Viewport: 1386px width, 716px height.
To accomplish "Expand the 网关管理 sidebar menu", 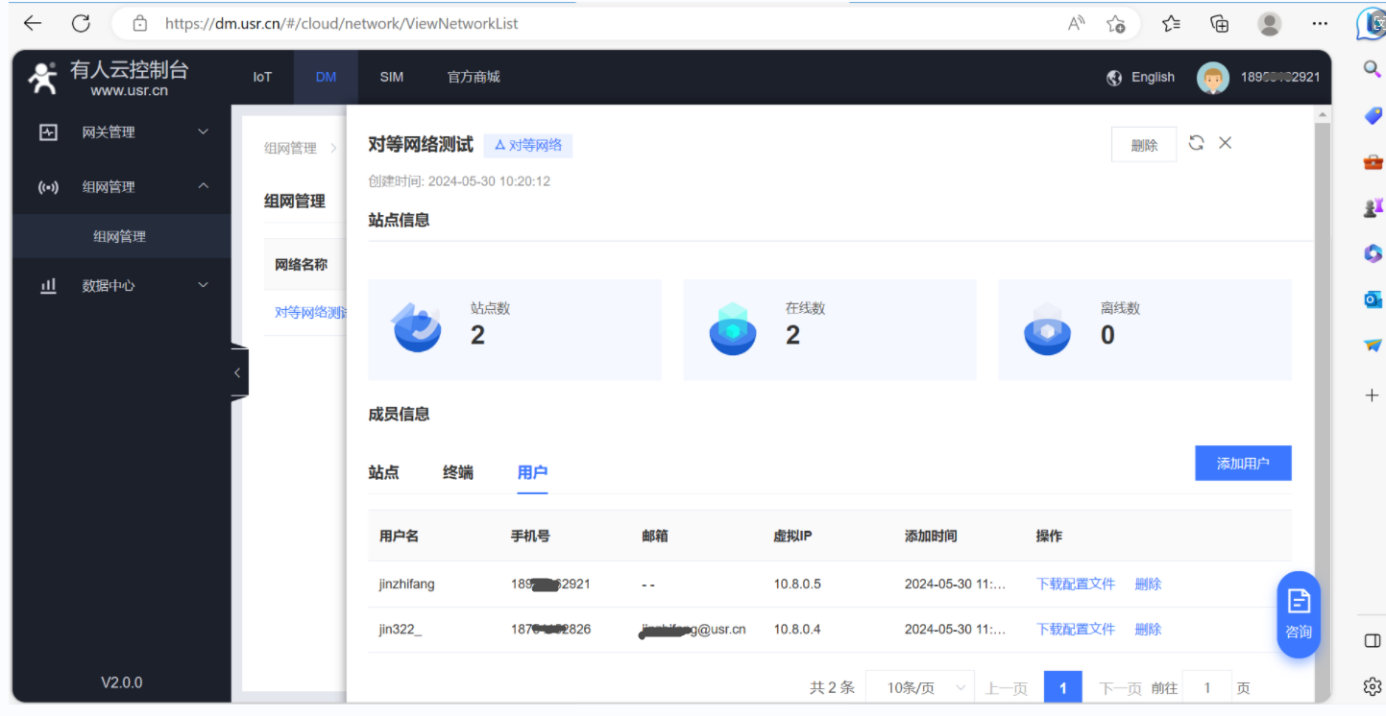I will click(x=122, y=132).
